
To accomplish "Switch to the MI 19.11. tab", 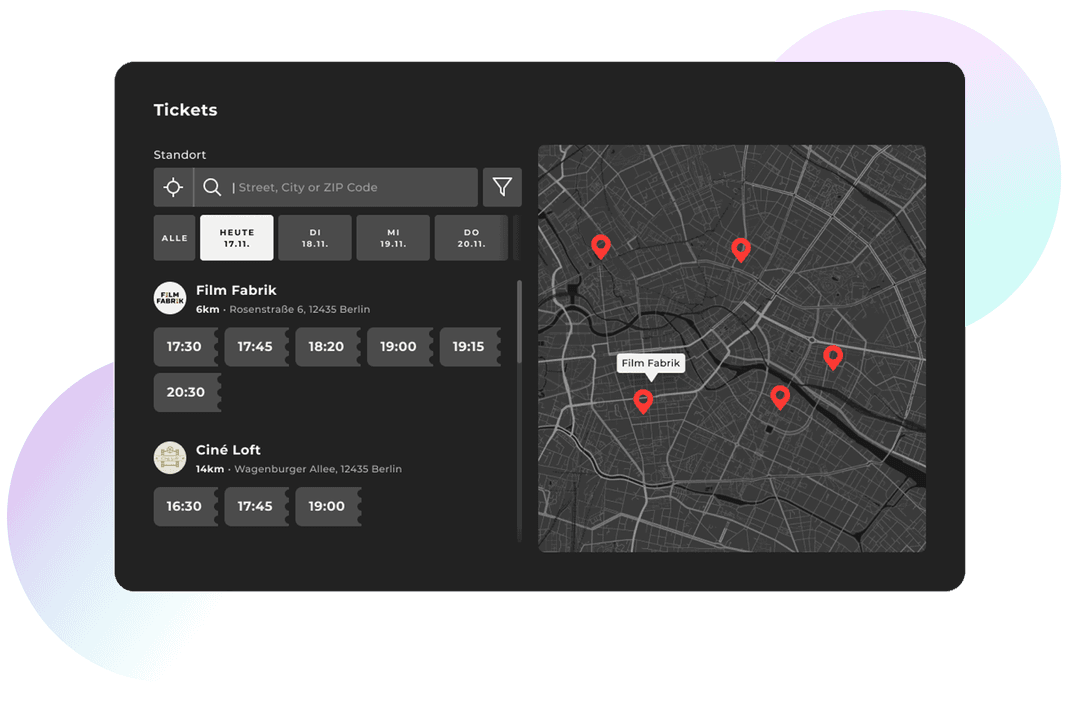I will pyautogui.click(x=392, y=237).
